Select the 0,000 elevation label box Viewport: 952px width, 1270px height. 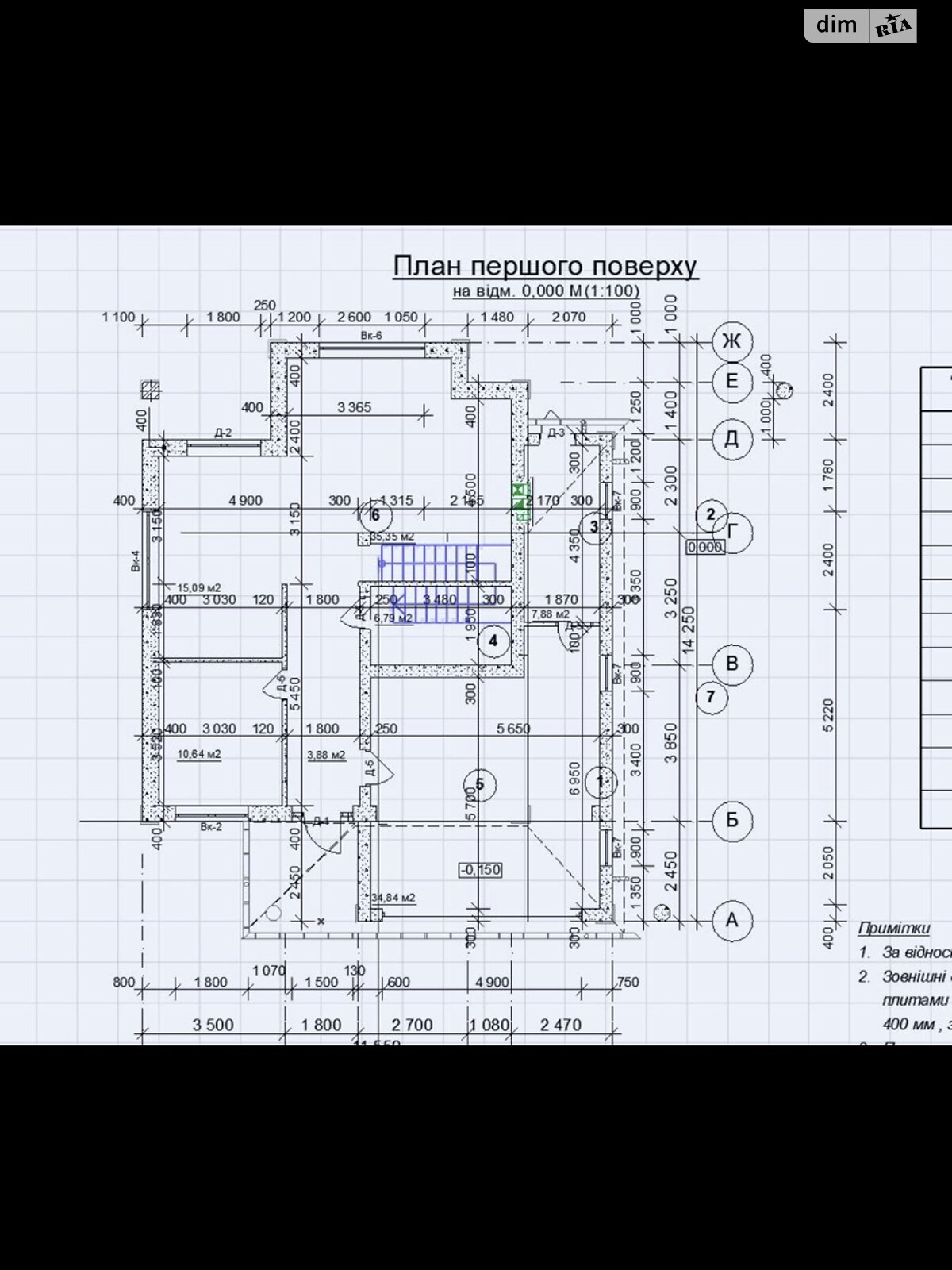704,547
